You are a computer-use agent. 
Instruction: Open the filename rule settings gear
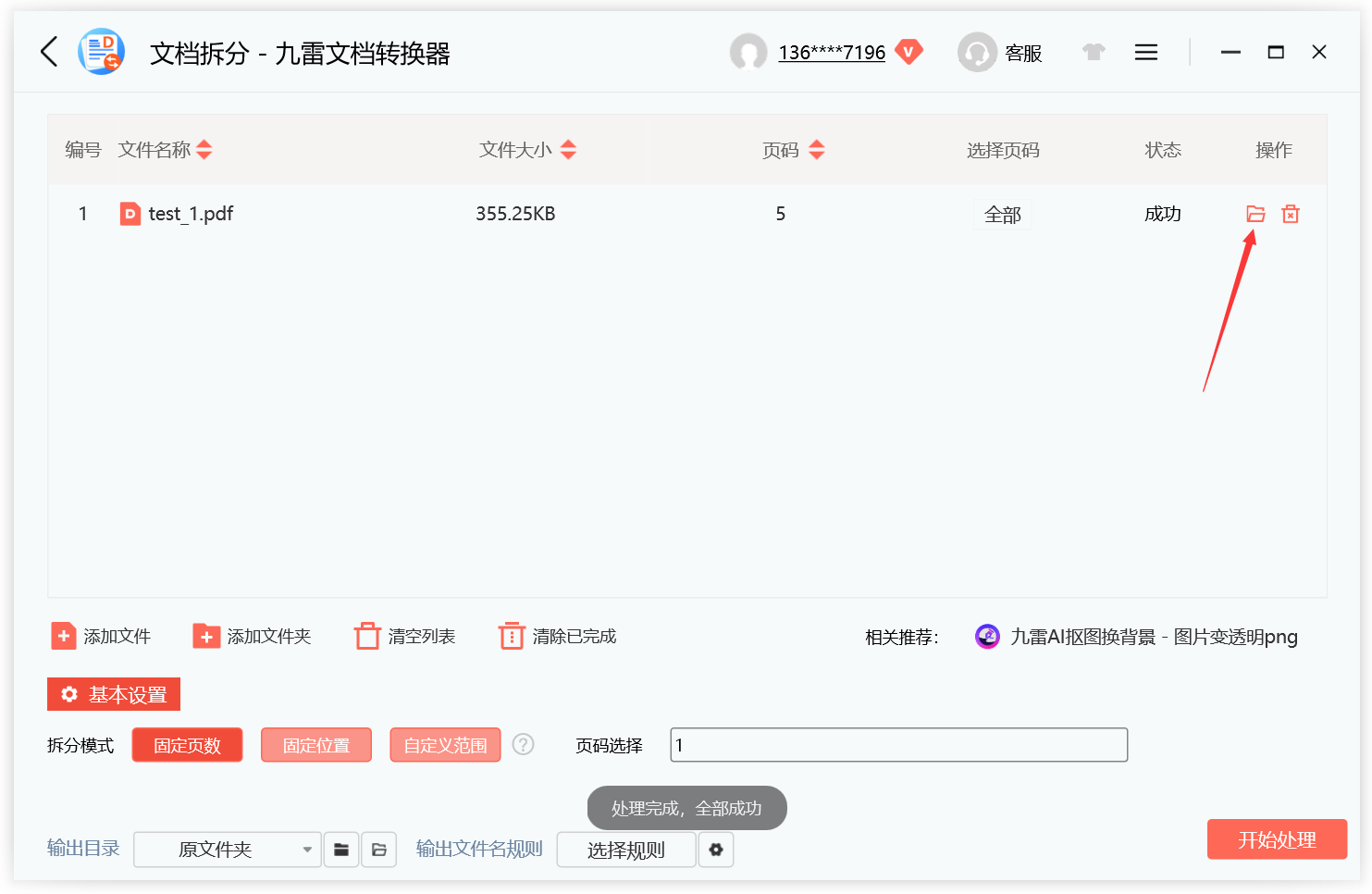click(716, 849)
